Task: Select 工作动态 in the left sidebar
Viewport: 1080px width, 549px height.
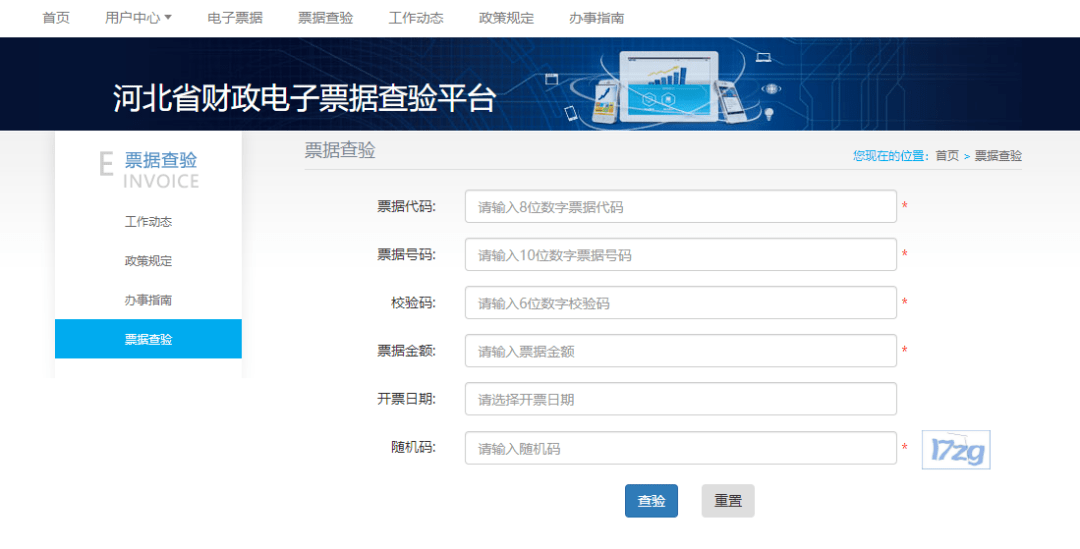Action: pyautogui.click(x=148, y=222)
